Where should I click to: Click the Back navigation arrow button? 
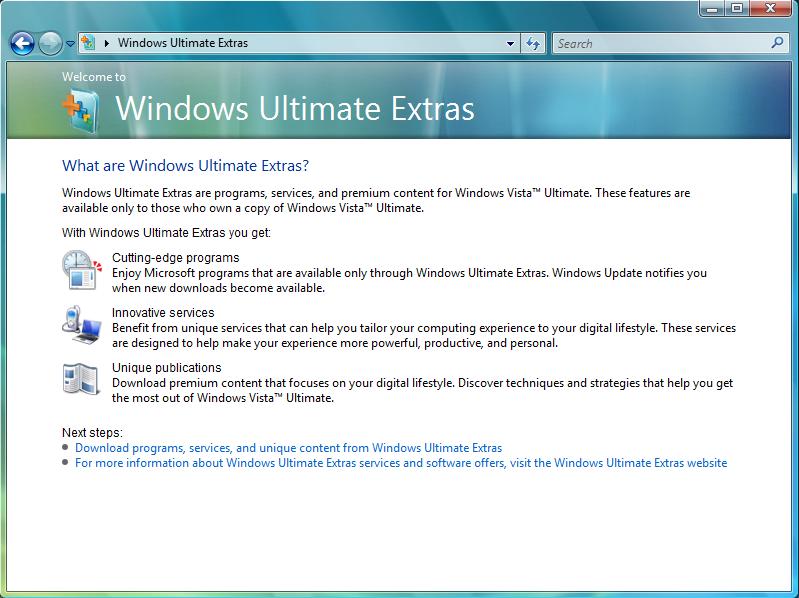[x=22, y=43]
